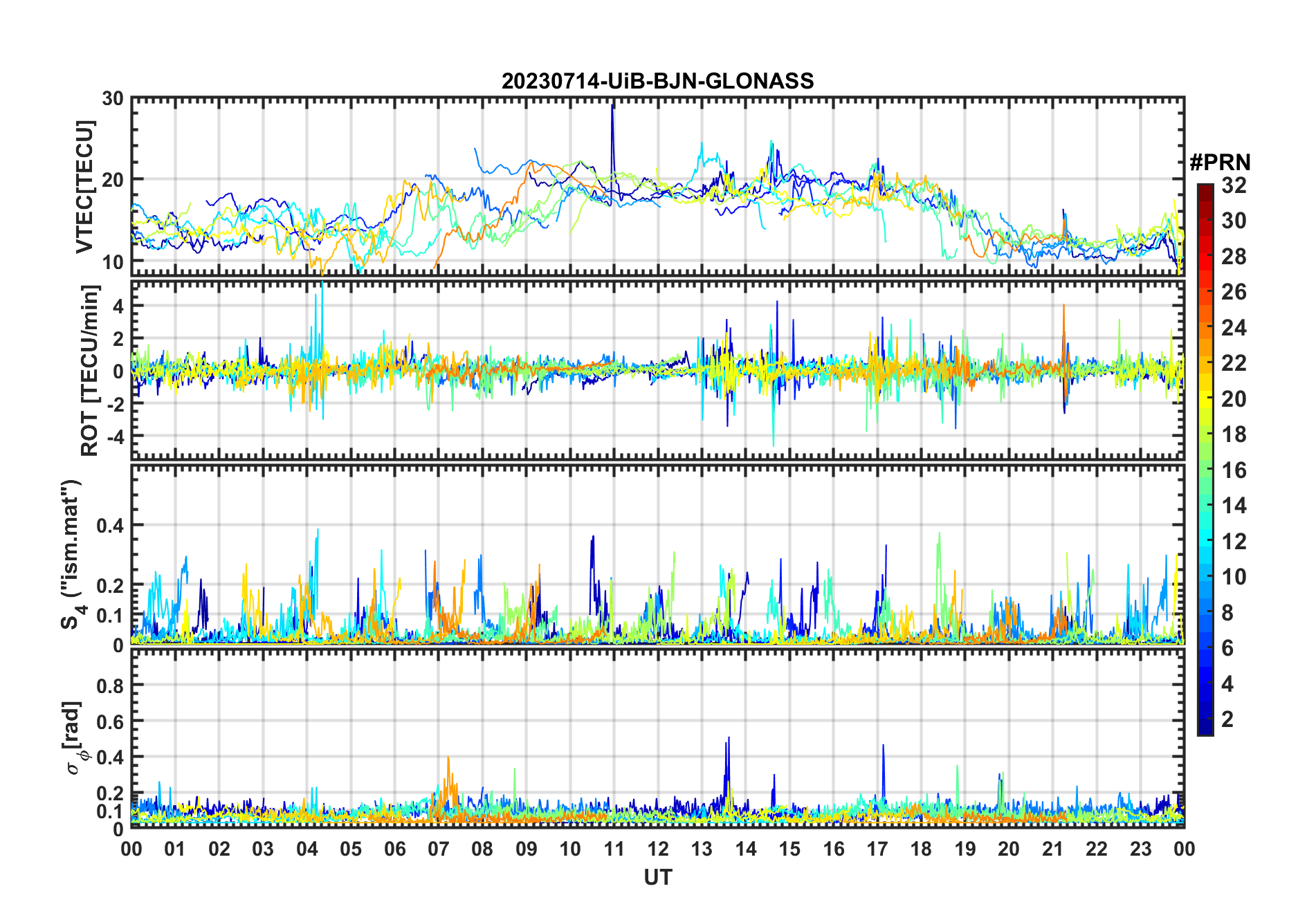Select colorbar tick label 26

tap(1234, 292)
